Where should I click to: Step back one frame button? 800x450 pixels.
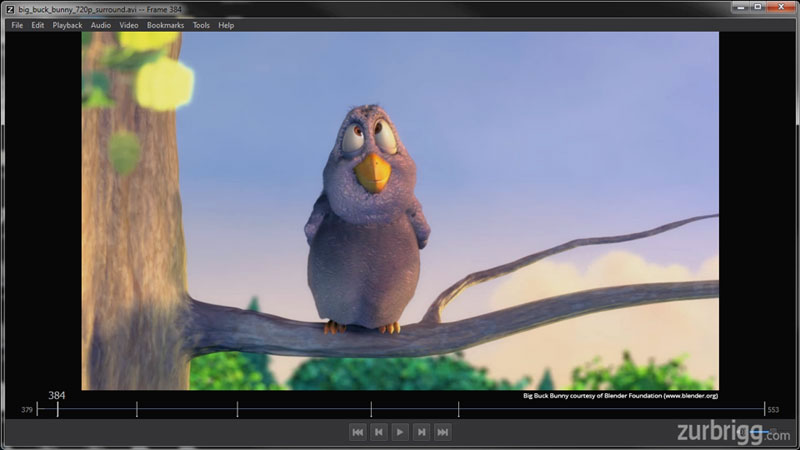pyautogui.click(x=379, y=432)
